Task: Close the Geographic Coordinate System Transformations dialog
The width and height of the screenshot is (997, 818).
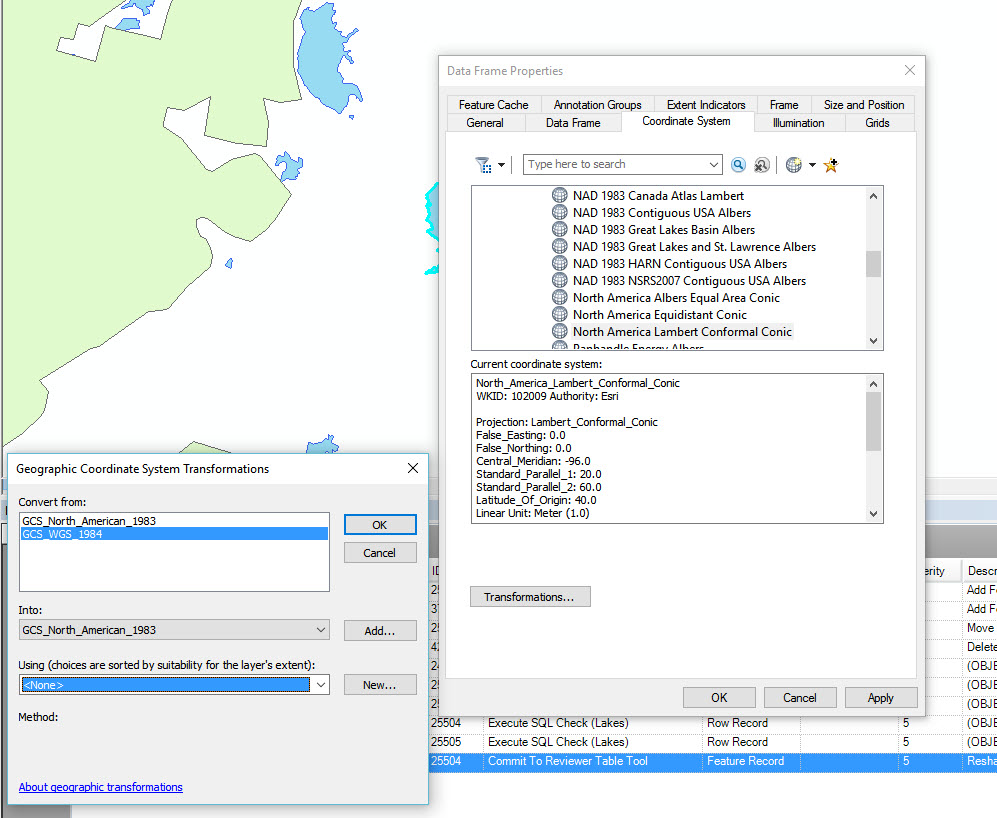Action: (x=413, y=468)
